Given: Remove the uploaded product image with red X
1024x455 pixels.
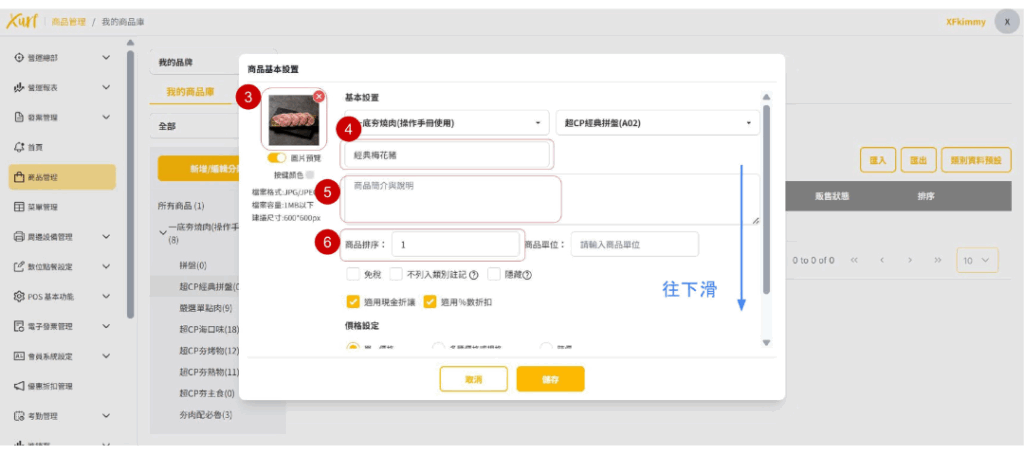Looking at the screenshot, I should point(318,97).
